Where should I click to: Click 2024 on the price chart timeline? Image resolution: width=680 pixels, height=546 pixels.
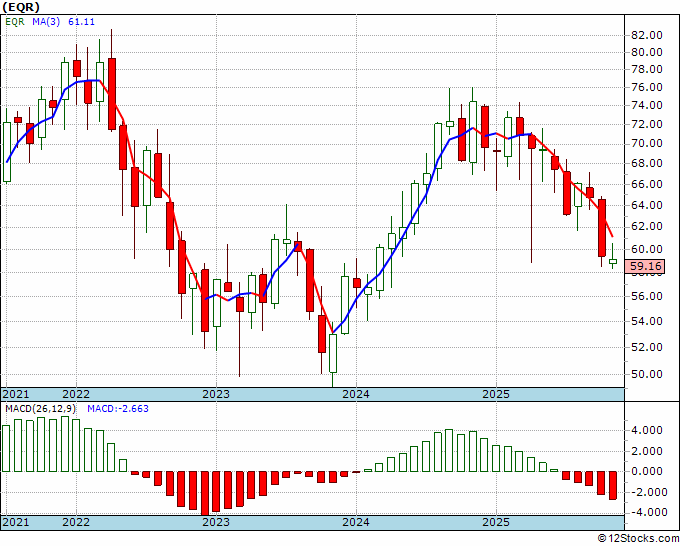356,394
